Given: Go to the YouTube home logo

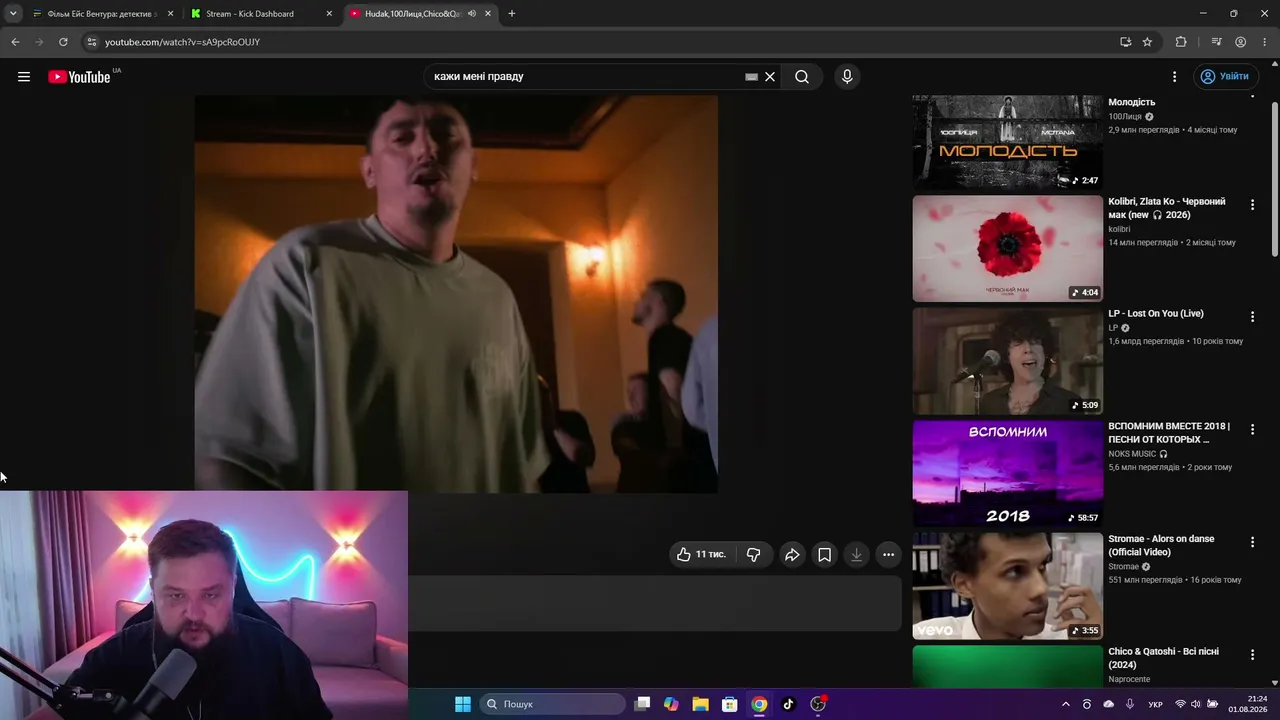Looking at the screenshot, I should coord(79,77).
